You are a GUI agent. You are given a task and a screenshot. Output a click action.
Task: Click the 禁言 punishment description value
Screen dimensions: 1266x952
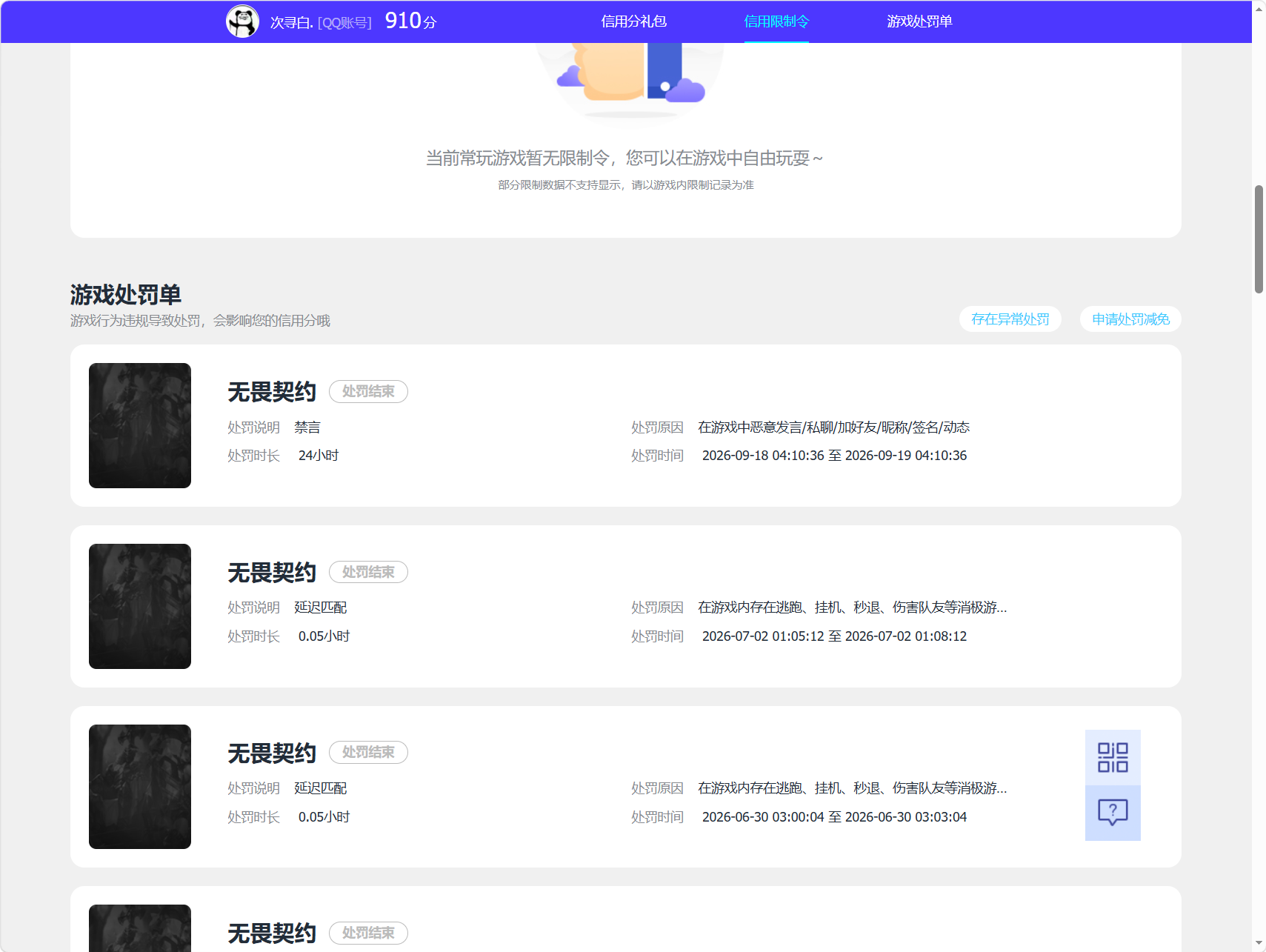307,427
